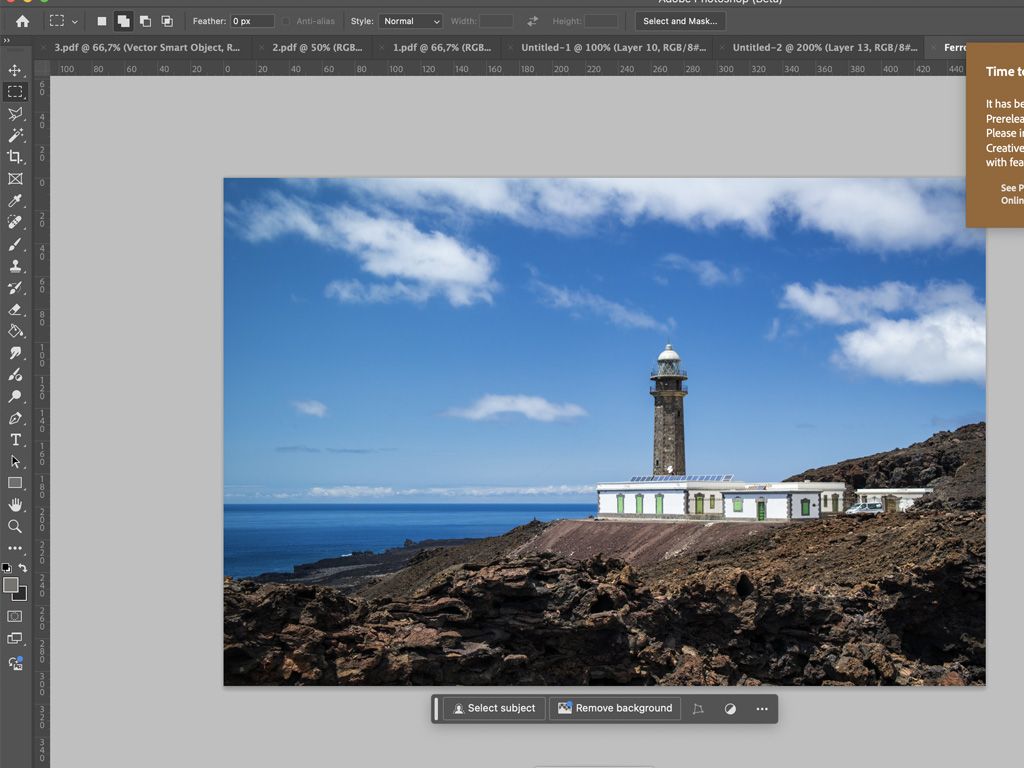Select the Move tool
Image resolution: width=1024 pixels, height=768 pixels.
[15, 70]
